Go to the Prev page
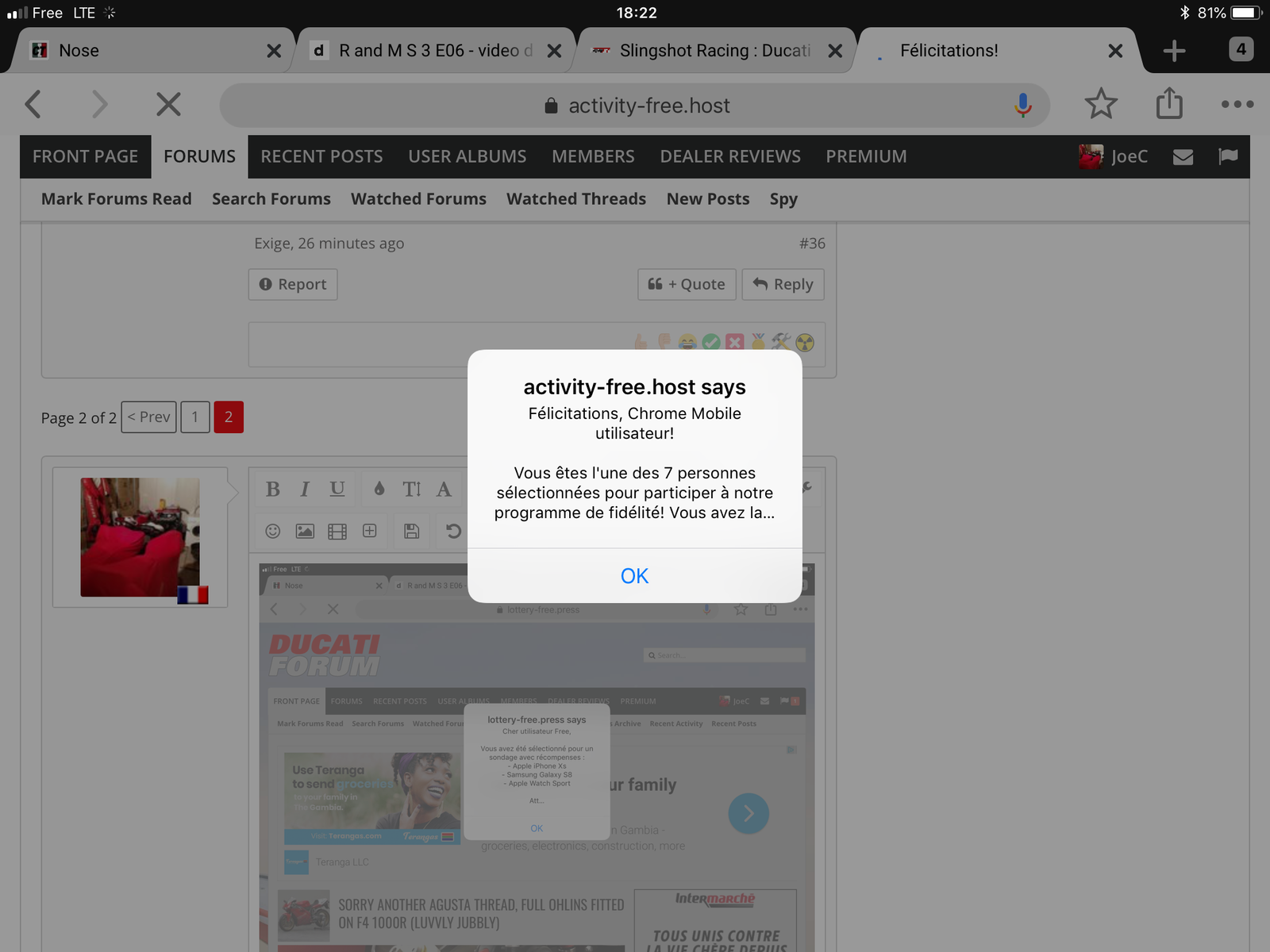The width and height of the screenshot is (1270, 952). pos(148,417)
